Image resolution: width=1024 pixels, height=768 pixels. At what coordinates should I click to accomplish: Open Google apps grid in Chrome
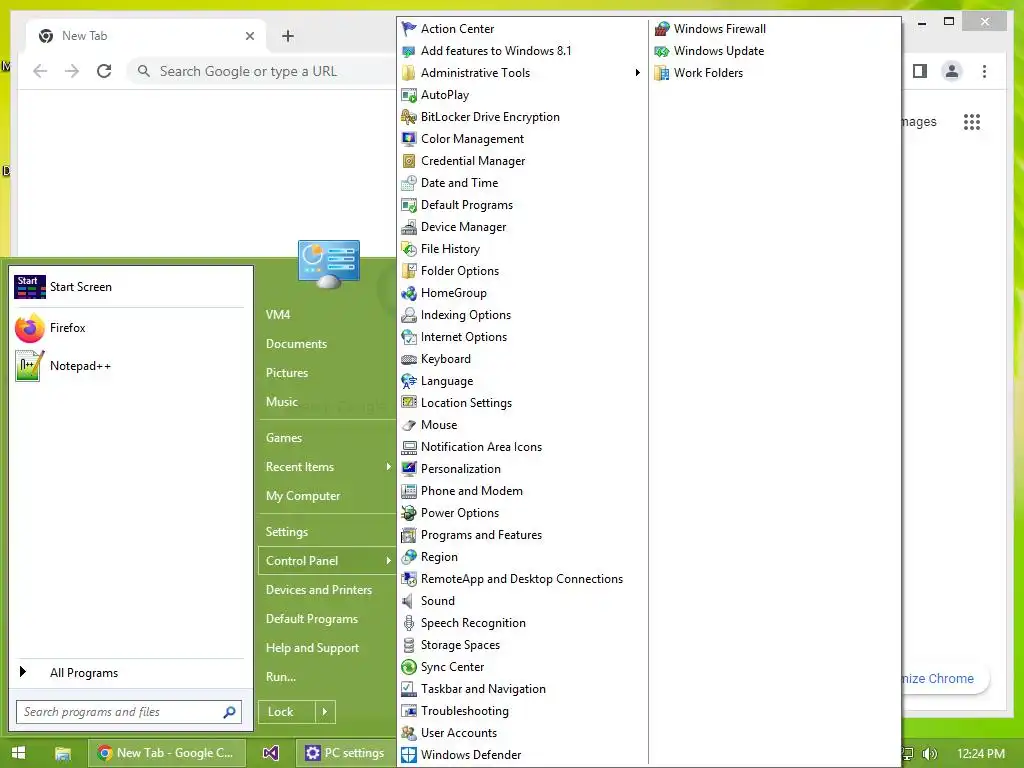coord(972,121)
